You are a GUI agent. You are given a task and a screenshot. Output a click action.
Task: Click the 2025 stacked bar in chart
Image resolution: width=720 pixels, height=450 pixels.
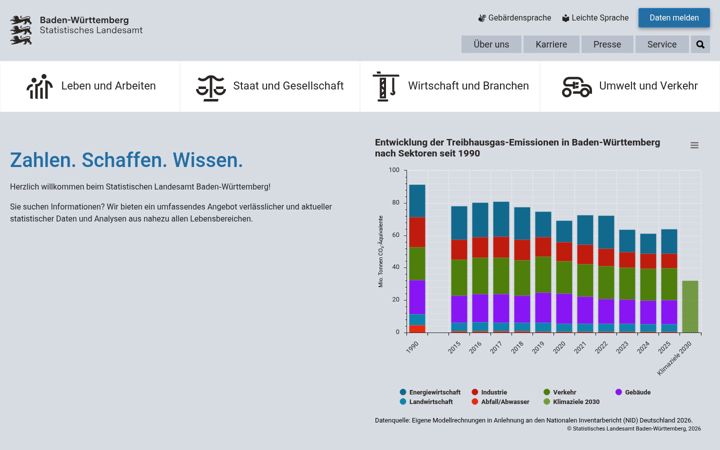click(x=669, y=281)
